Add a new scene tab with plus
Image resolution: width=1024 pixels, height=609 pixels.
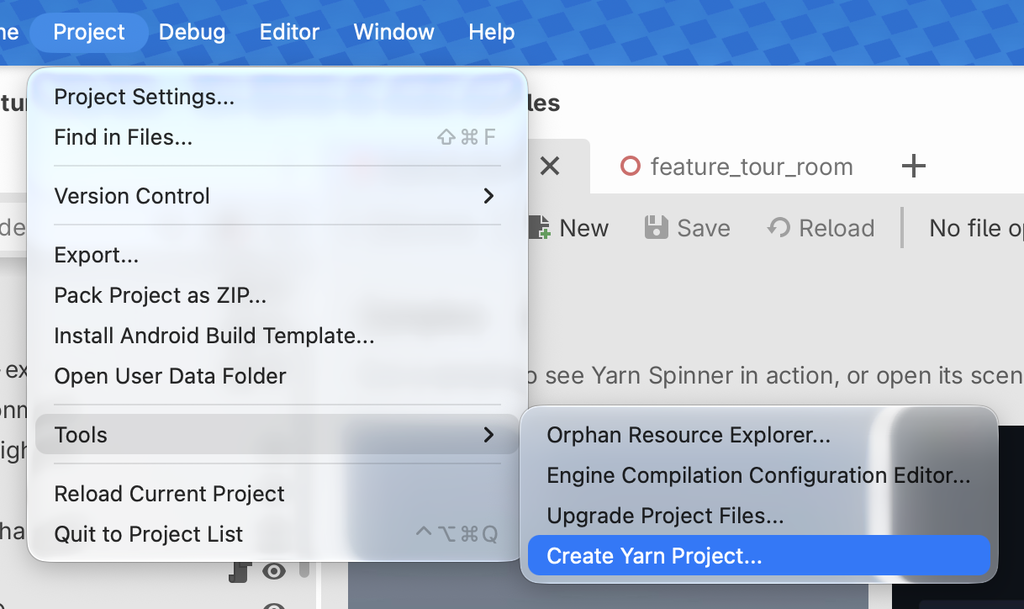pyautogui.click(x=914, y=166)
